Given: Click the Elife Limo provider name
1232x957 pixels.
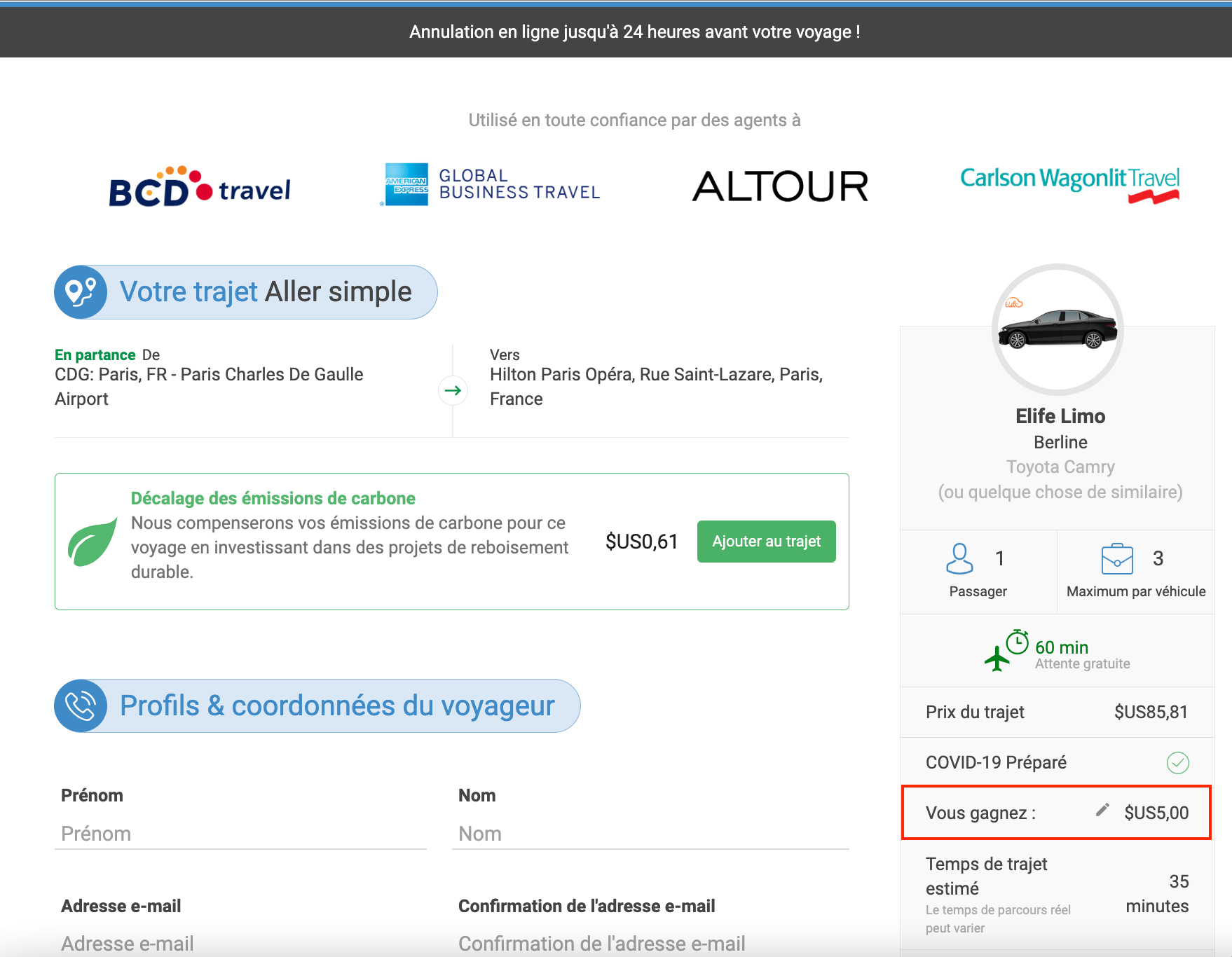Looking at the screenshot, I should pos(1060,416).
